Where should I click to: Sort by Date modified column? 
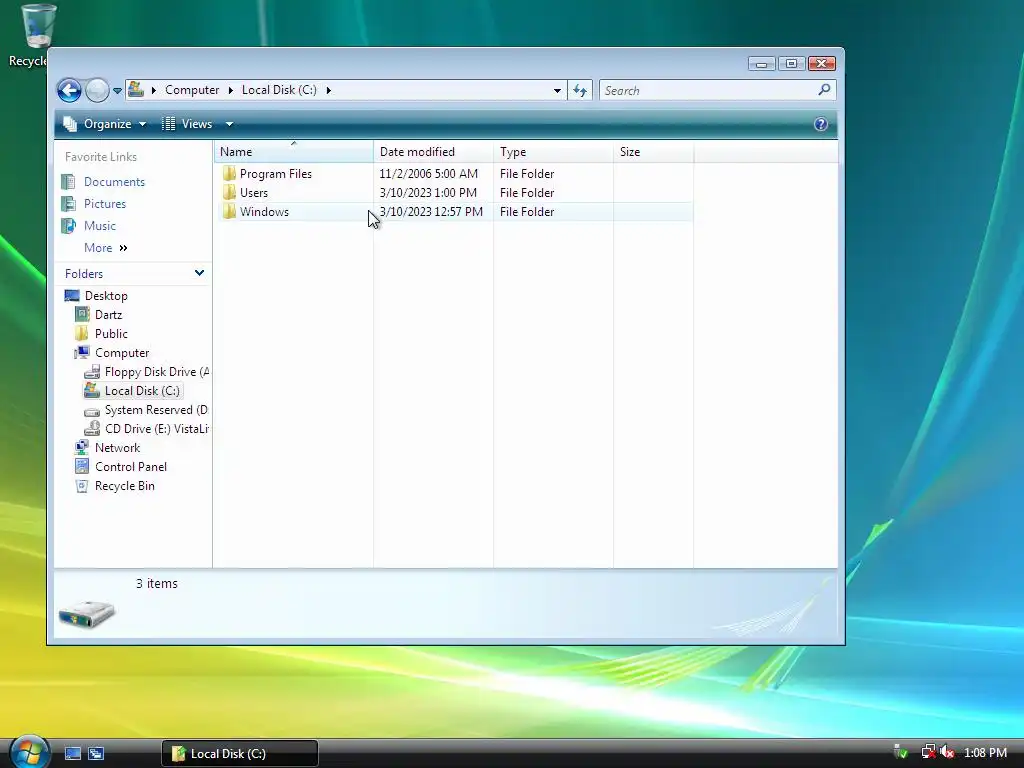coord(434,152)
